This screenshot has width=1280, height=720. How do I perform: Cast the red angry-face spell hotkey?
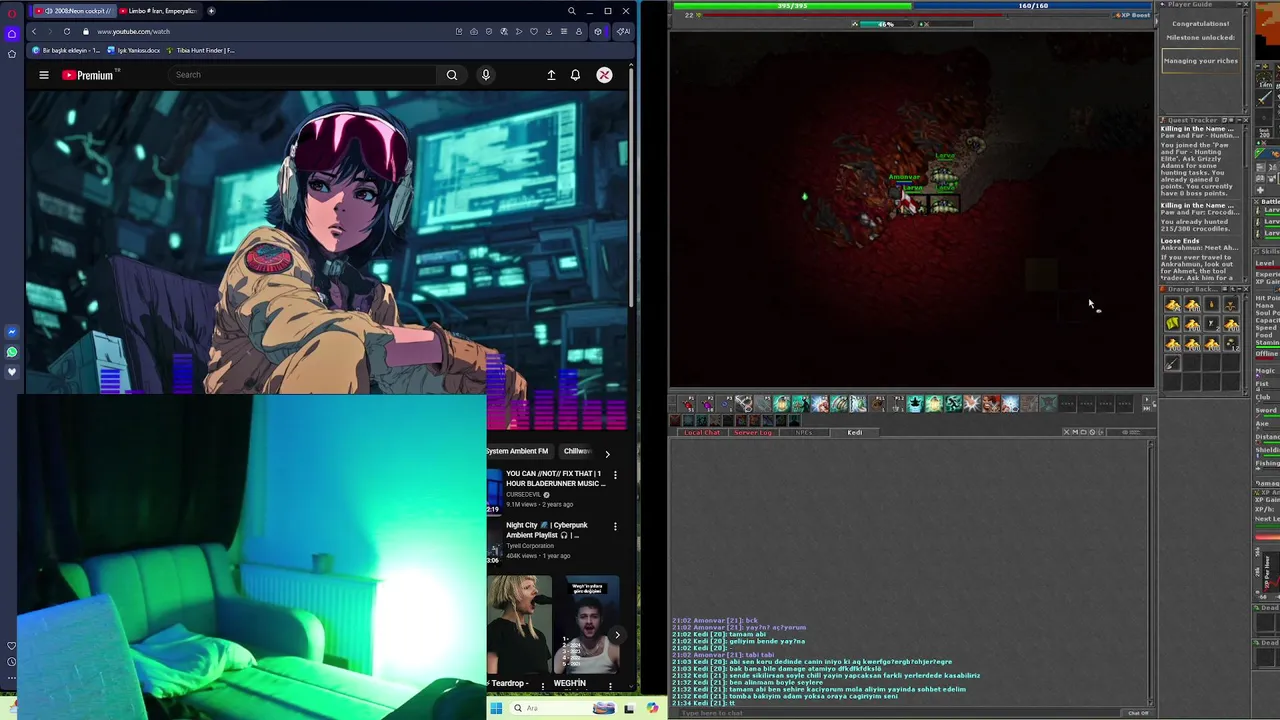click(x=991, y=404)
